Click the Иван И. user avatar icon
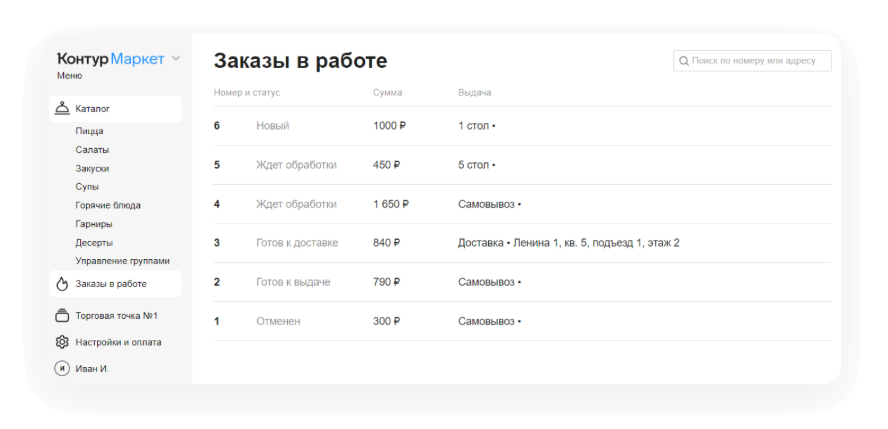This screenshot has width=888, height=429. (62, 368)
